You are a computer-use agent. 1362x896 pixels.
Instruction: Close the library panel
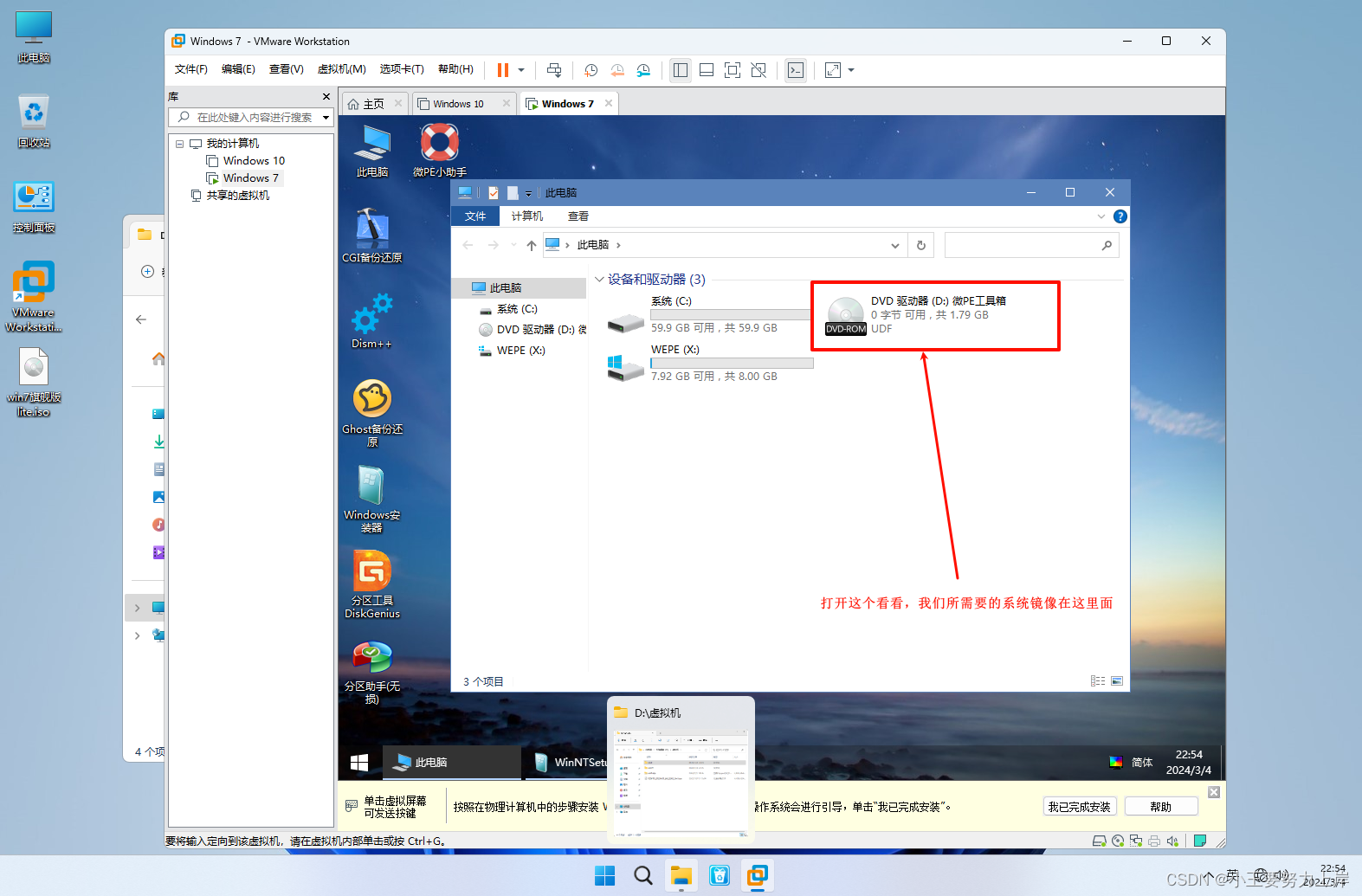[x=326, y=97]
